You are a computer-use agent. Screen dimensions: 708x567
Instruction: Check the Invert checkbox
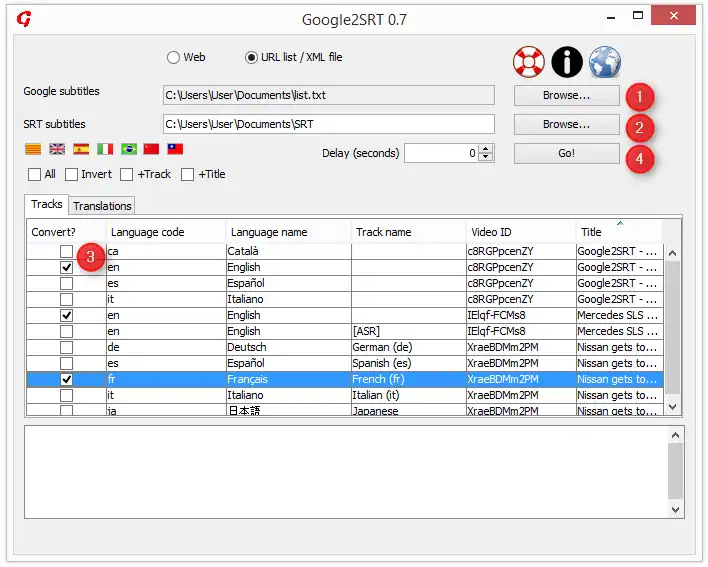pos(71,174)
